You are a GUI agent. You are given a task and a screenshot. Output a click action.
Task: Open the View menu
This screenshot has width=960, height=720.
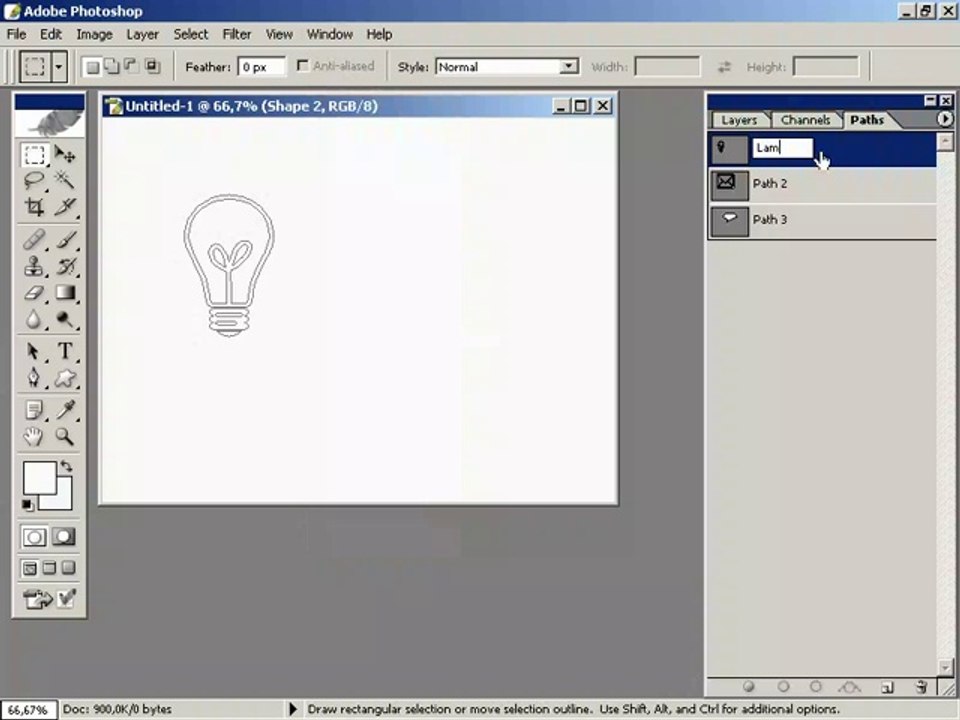279,34
